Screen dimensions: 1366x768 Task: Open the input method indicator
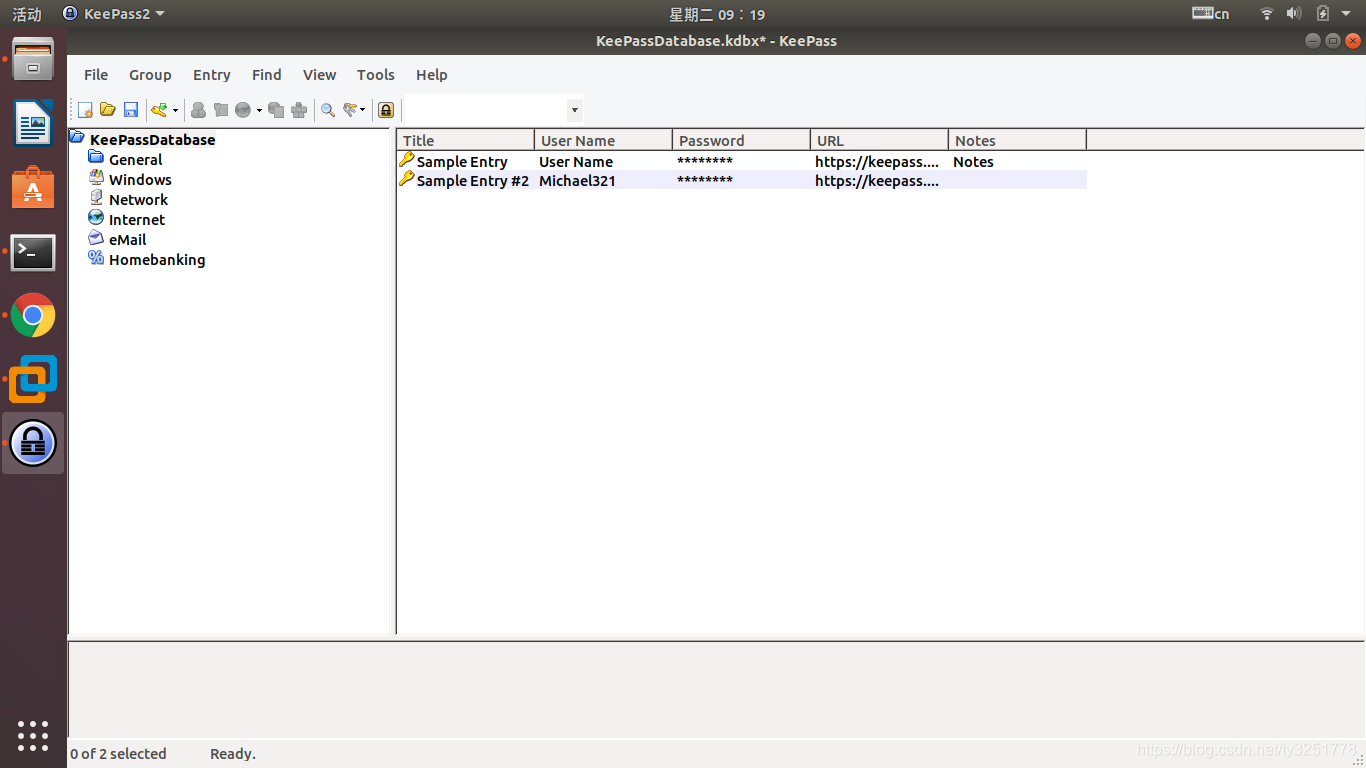[1211, 14]
